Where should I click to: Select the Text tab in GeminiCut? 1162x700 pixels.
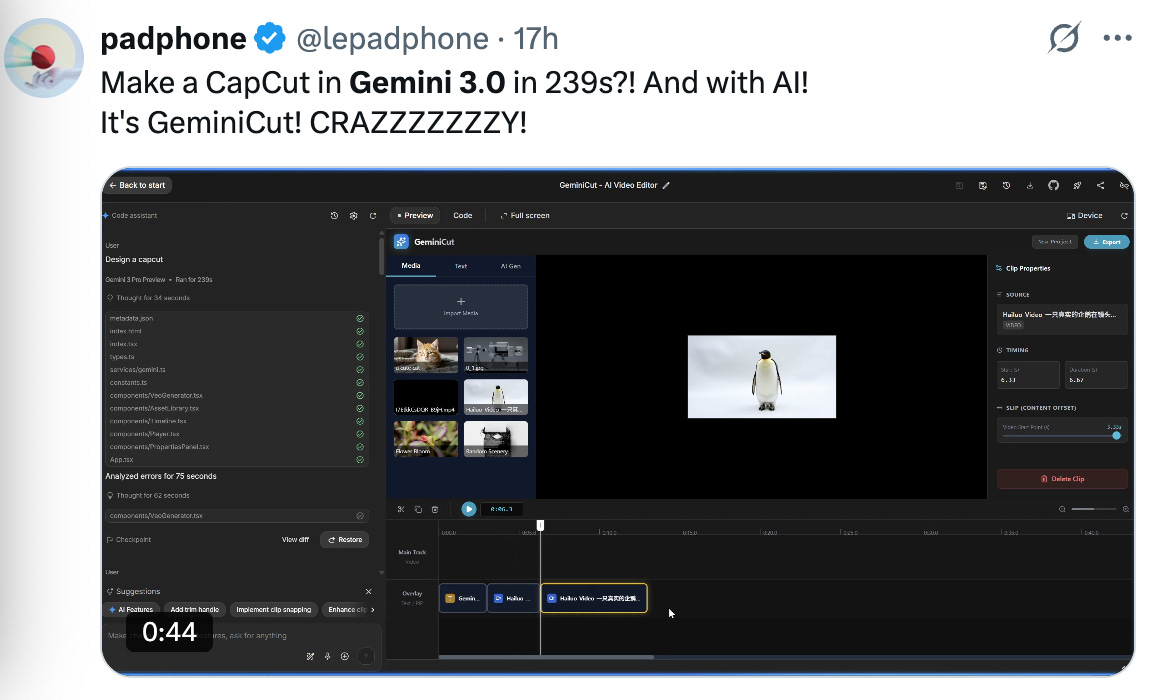point(461,266)
